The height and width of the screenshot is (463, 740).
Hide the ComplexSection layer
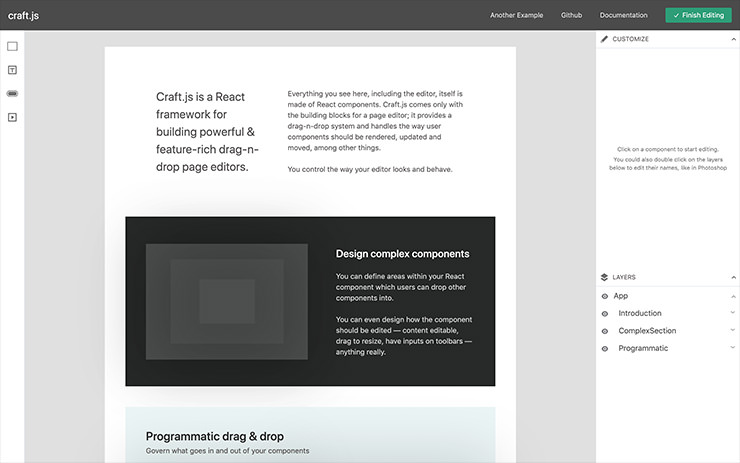(x=605, y=331)
